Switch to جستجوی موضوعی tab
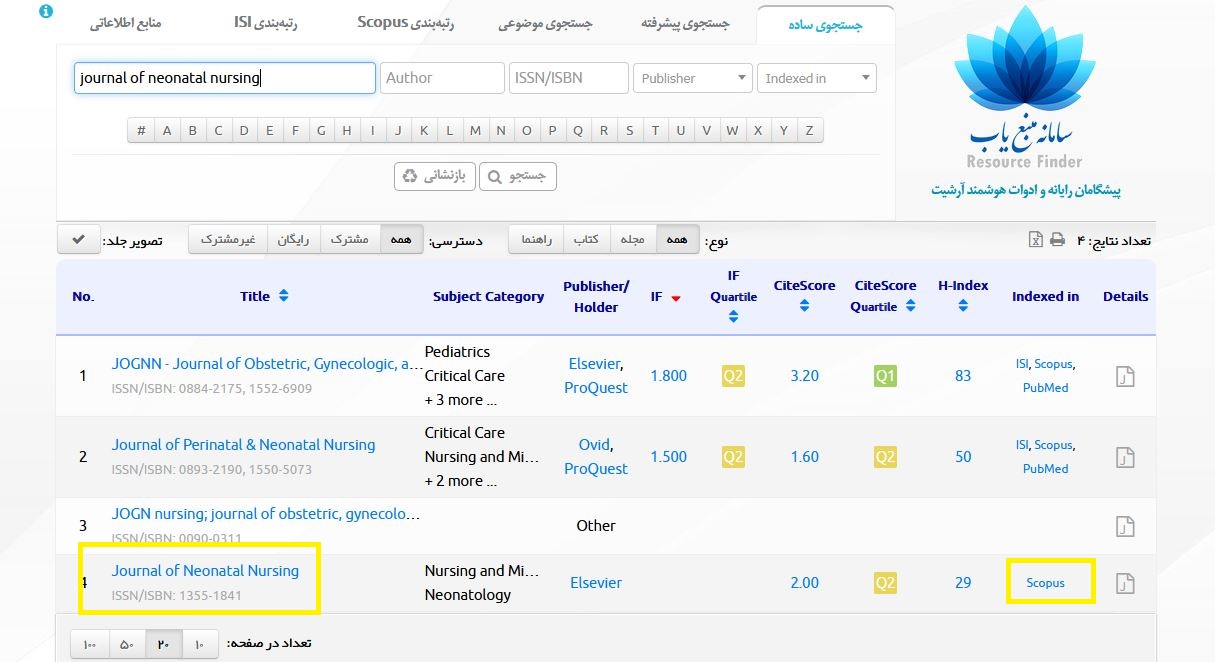 tap(546, 24)
